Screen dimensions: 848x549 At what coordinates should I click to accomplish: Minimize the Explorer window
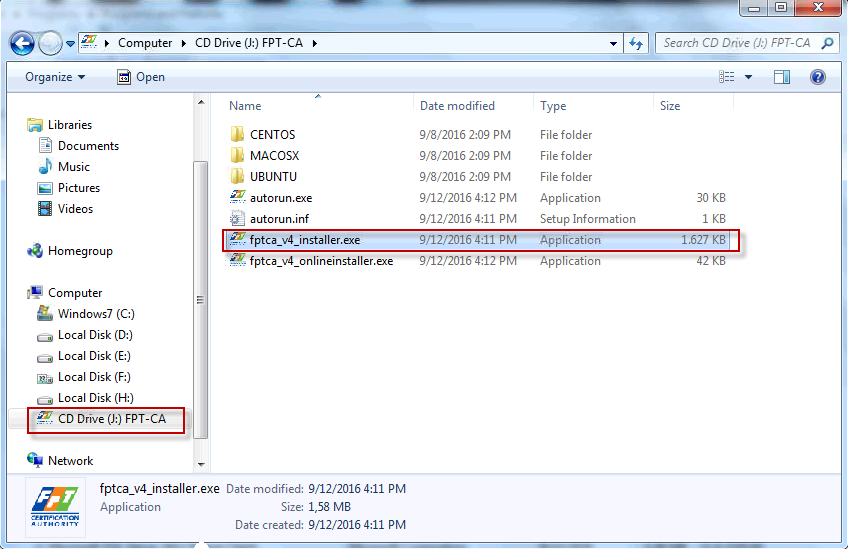tap(754, 8)
